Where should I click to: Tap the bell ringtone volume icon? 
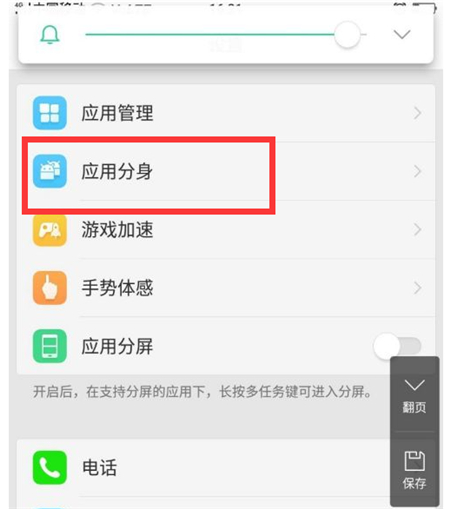50,35
